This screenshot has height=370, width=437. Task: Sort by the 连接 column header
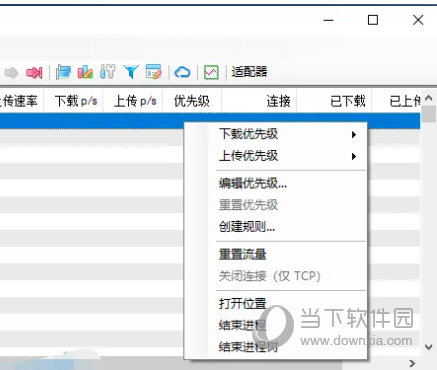point(259,101)
